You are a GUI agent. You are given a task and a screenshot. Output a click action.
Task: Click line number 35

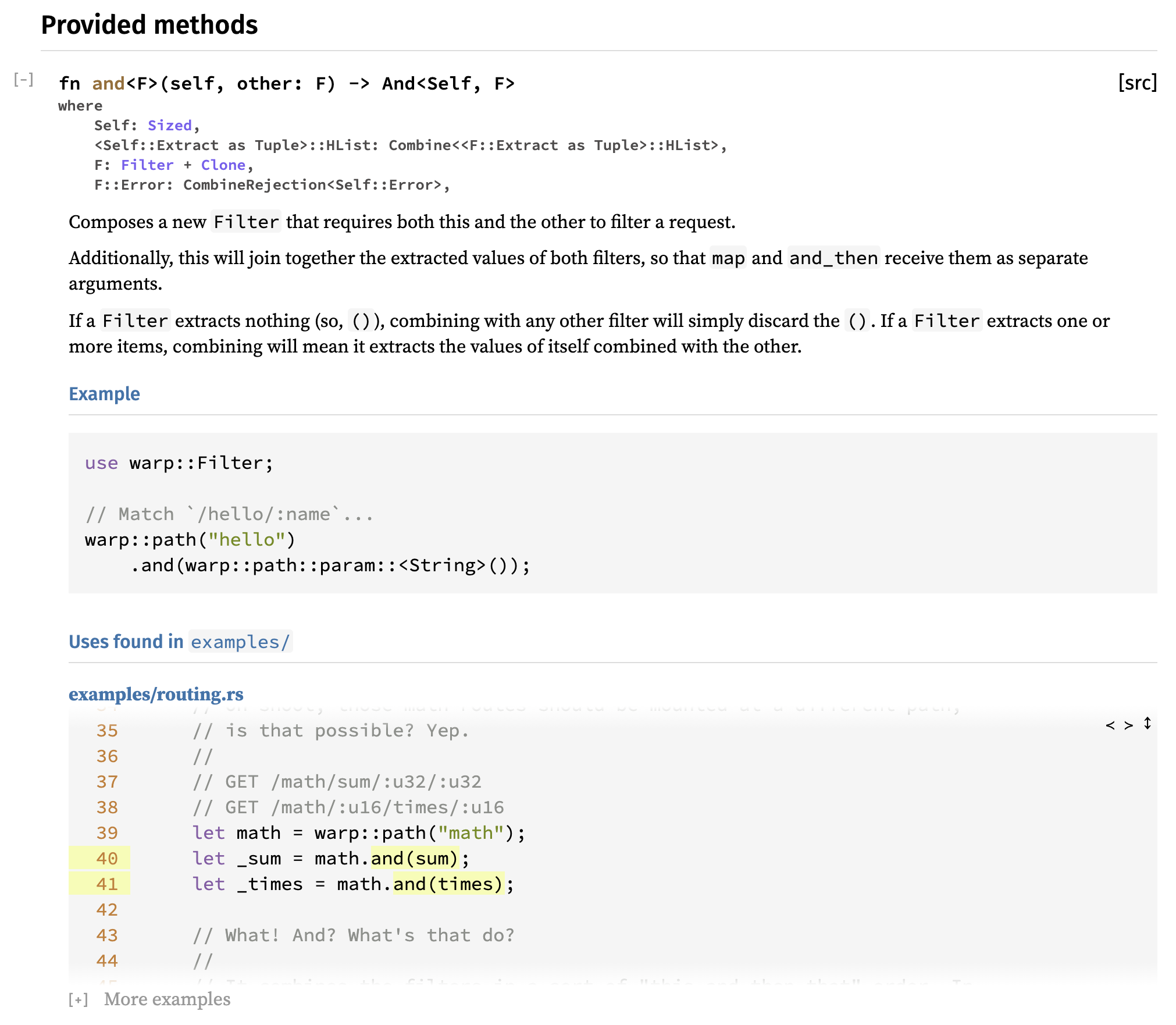click(107, 731)
